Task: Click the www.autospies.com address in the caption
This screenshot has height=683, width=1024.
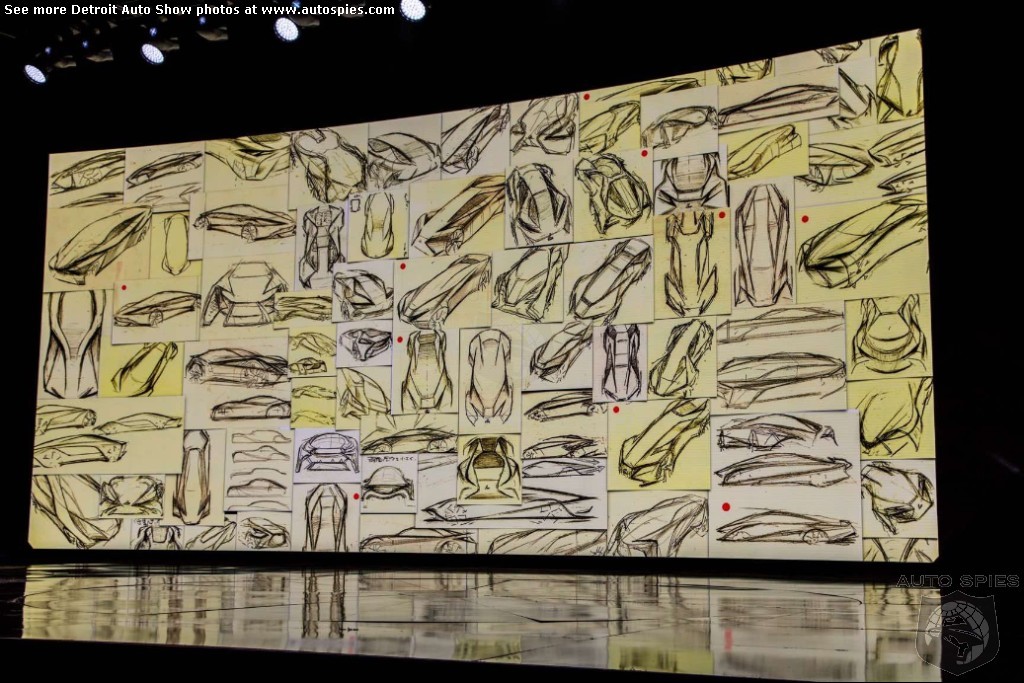Action: click(328, 10)
